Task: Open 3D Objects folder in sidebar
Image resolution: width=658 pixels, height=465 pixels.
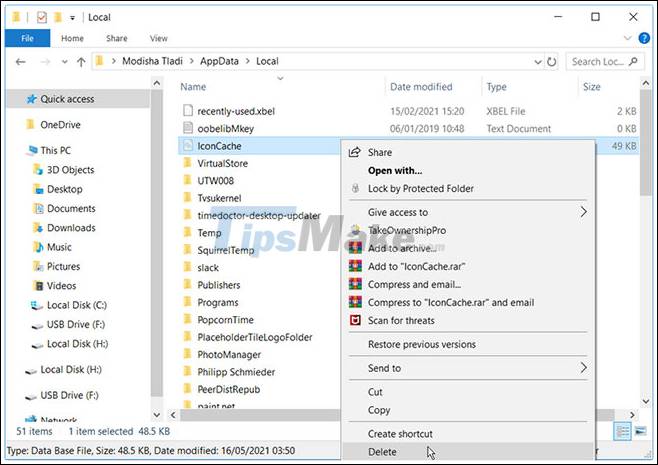Action: 70,170
